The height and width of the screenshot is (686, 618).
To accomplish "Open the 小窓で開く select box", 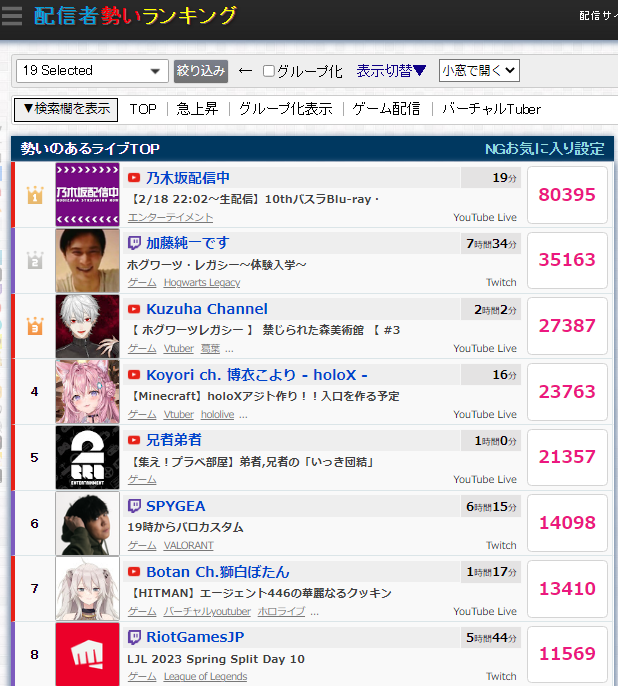I will [x=479, y=71].
